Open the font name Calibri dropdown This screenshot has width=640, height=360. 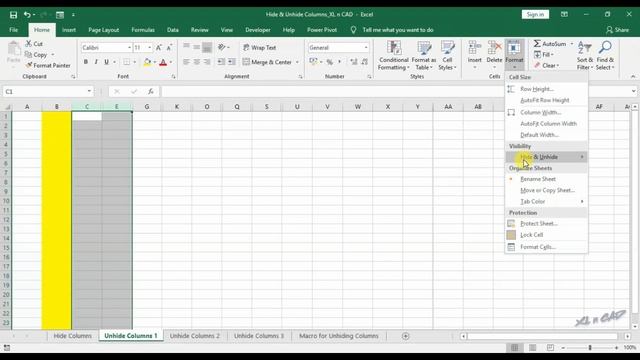click(x=129, y=48)
